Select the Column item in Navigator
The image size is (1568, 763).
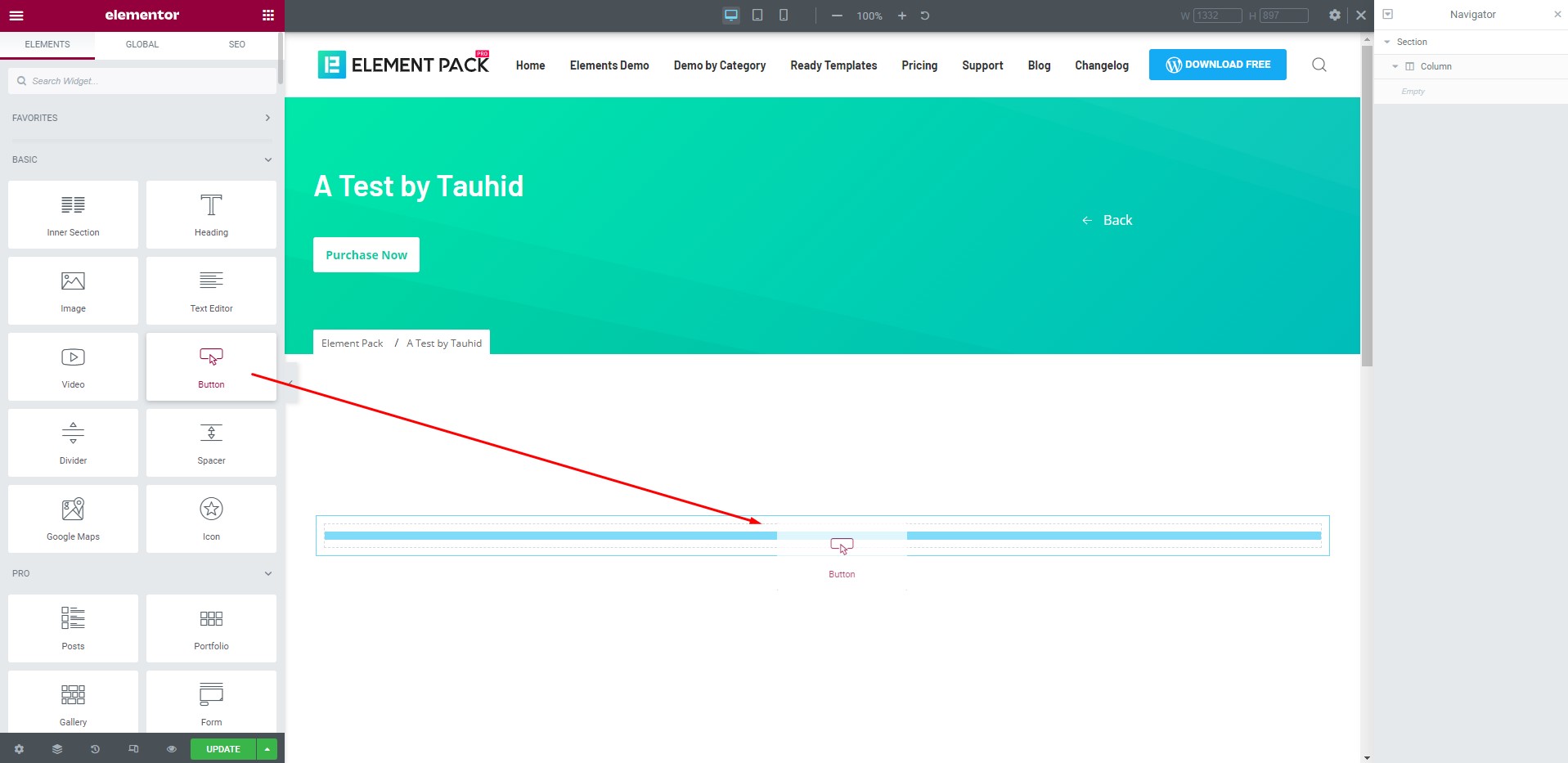pyautogui.click(x=1435, y=66)
